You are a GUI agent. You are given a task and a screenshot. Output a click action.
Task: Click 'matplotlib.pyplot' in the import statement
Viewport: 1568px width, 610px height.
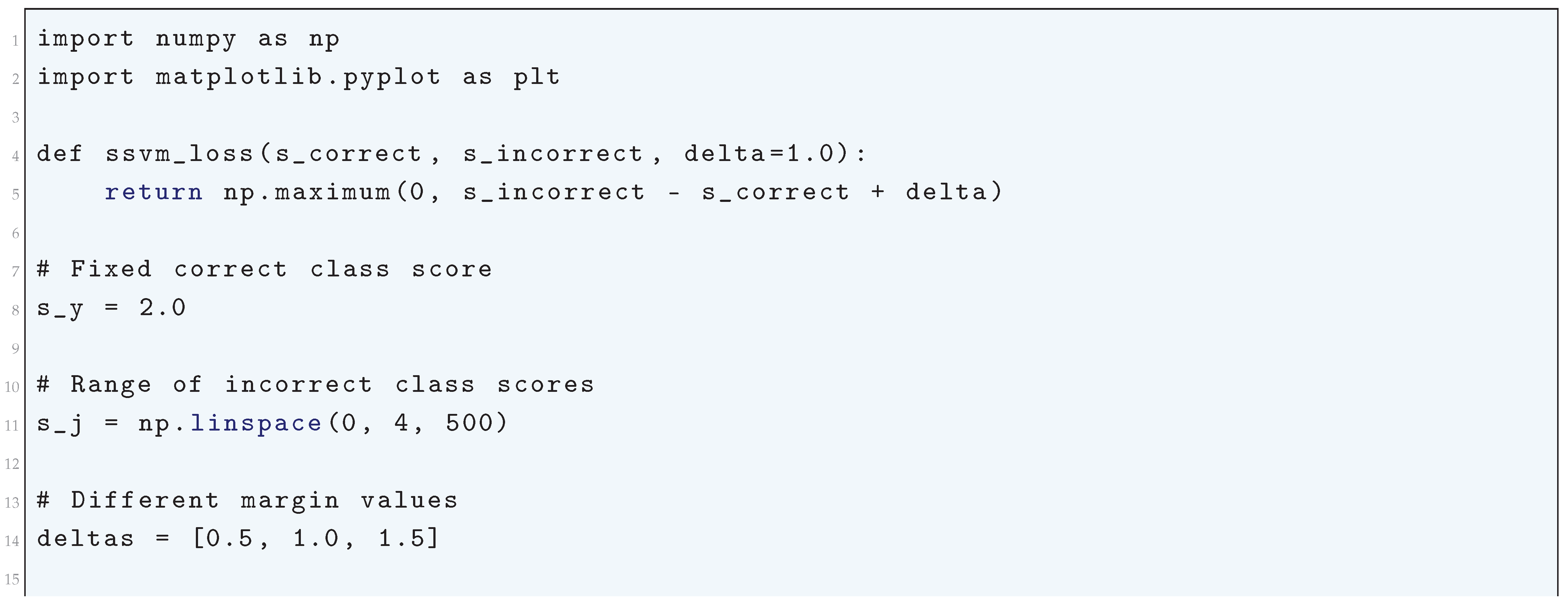(298, 78)
